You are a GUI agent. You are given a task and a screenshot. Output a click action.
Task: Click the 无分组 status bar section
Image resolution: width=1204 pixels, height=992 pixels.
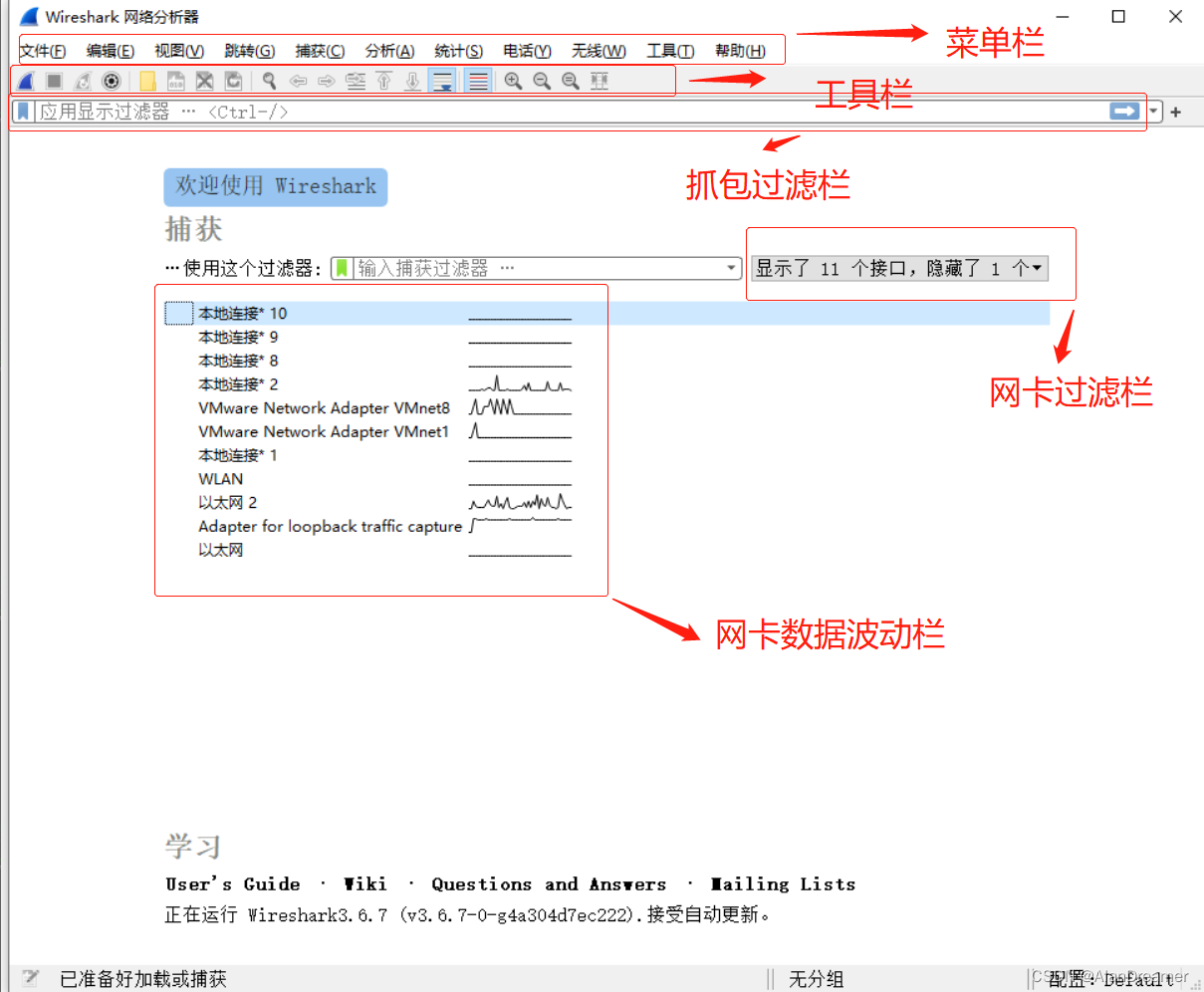[817, 979]
